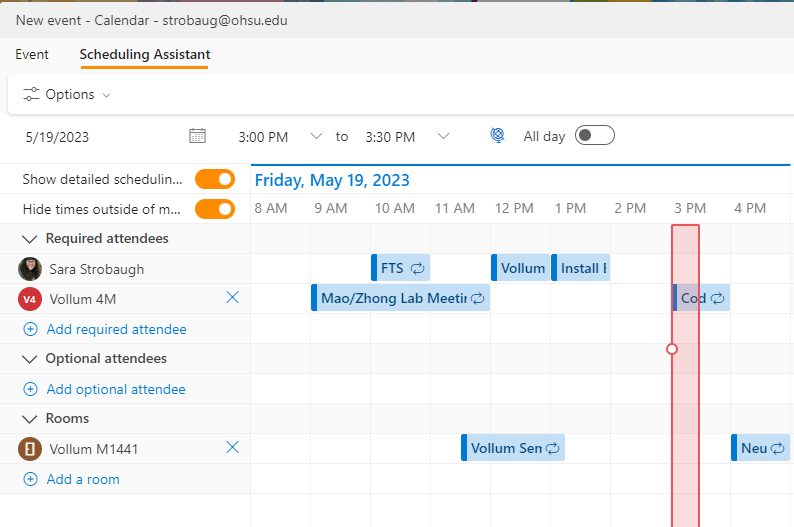Click the Vollum M1441 room icon
This screenshot has height=527, width=794.
coord(30,449)
